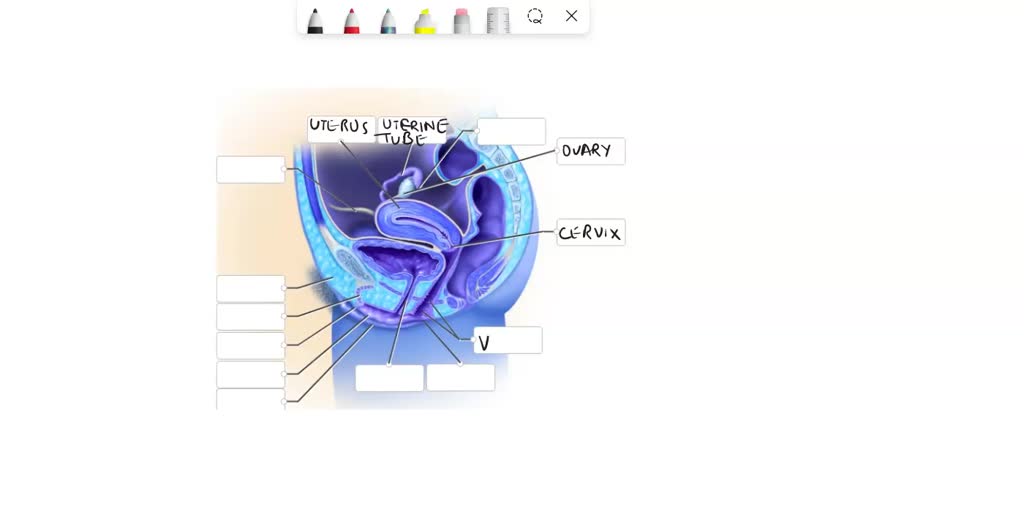1024x512 pixels.
Task: Click the connector dot beside the CERVIX label
Action: pyautogui.click(x=557, y=231)
